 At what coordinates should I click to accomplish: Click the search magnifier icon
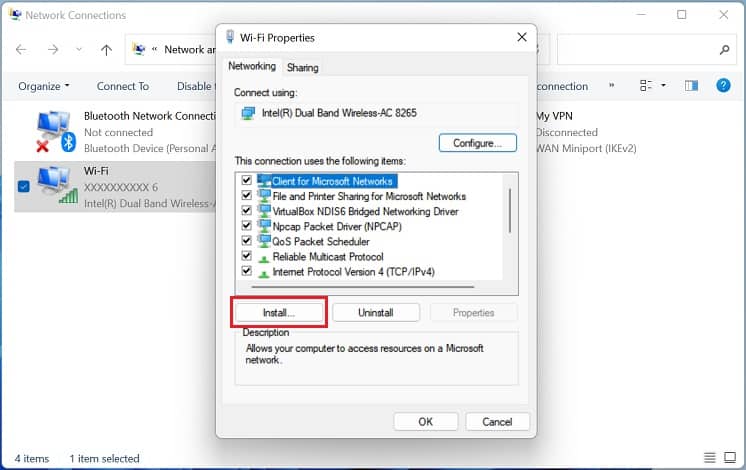tap(725, 49)
